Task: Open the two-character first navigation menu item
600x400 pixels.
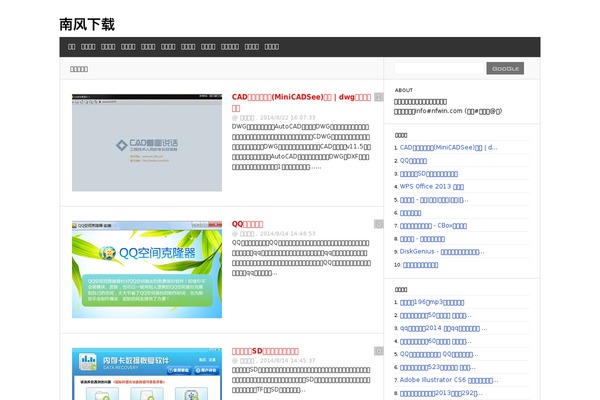Action: (x=72, y=47)
